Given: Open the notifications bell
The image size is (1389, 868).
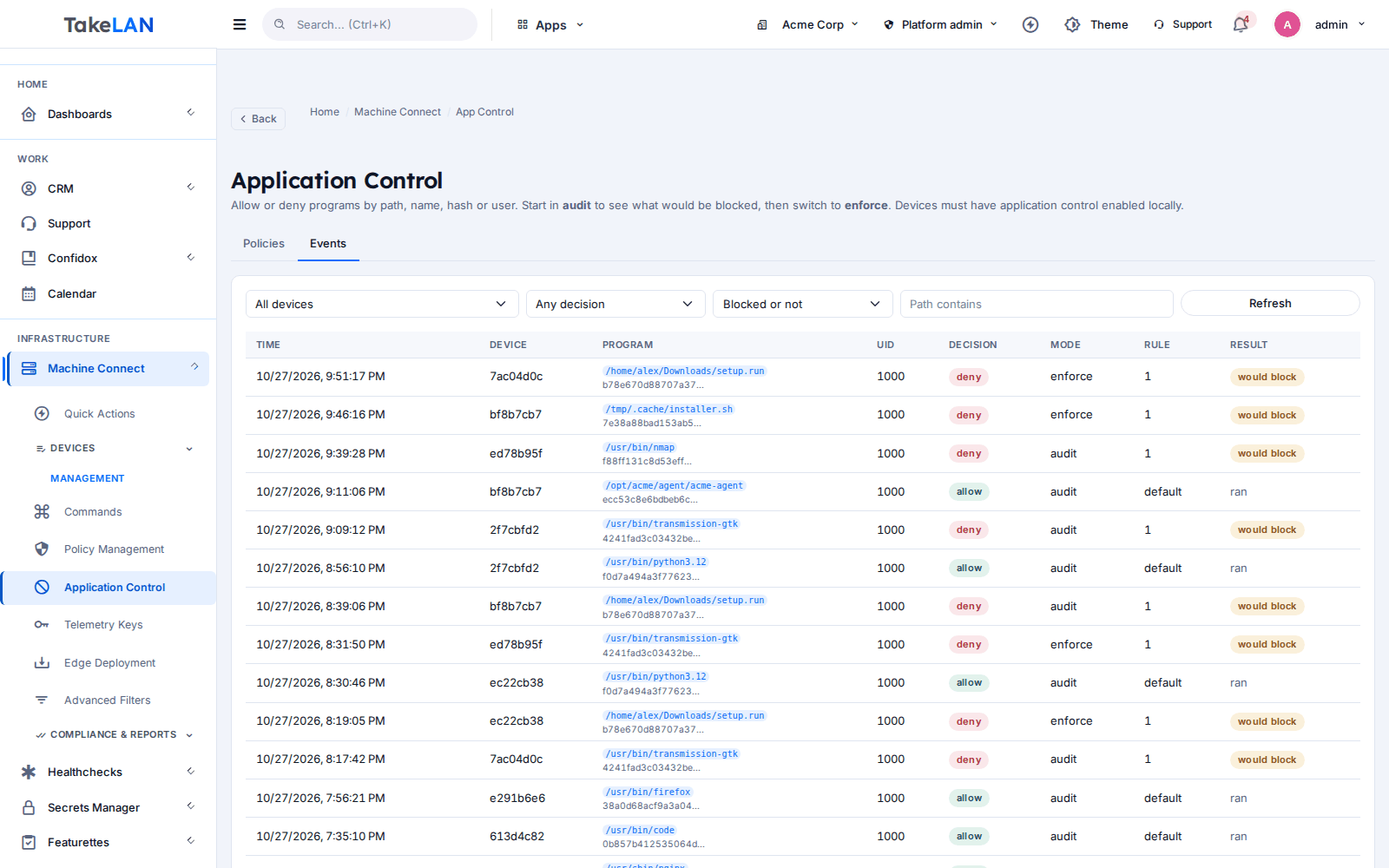Looking at the screenshot, I should pos(1241,24).
